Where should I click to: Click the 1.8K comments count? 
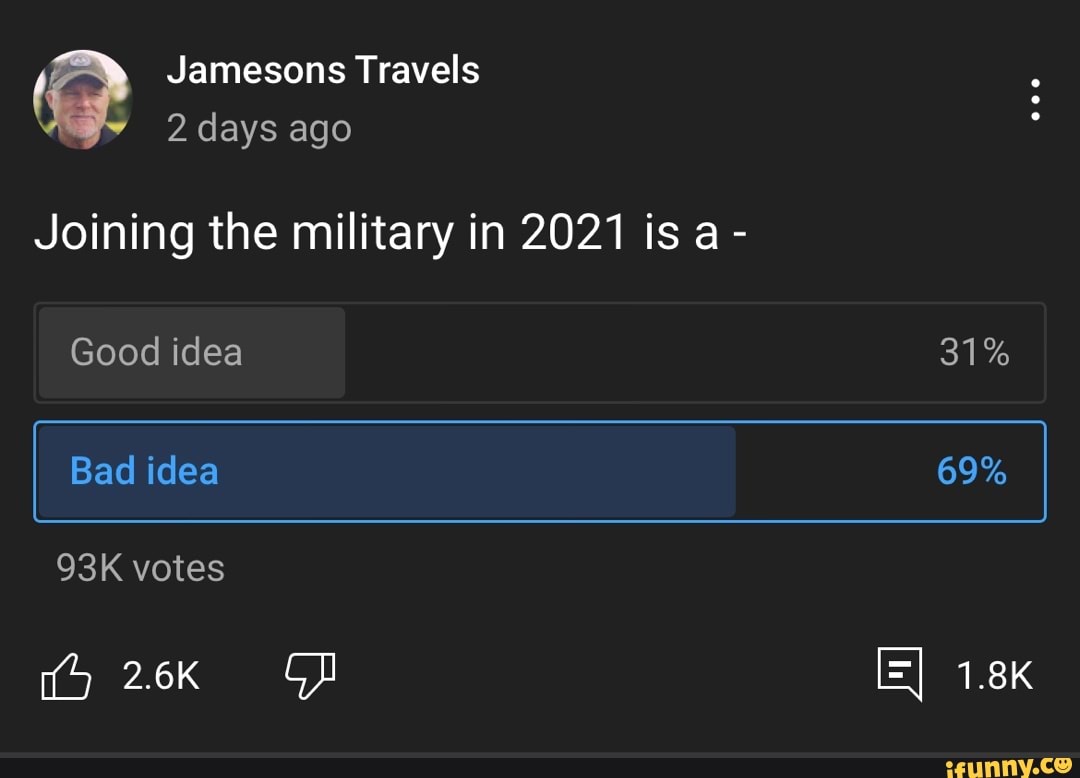coord(994,676)
